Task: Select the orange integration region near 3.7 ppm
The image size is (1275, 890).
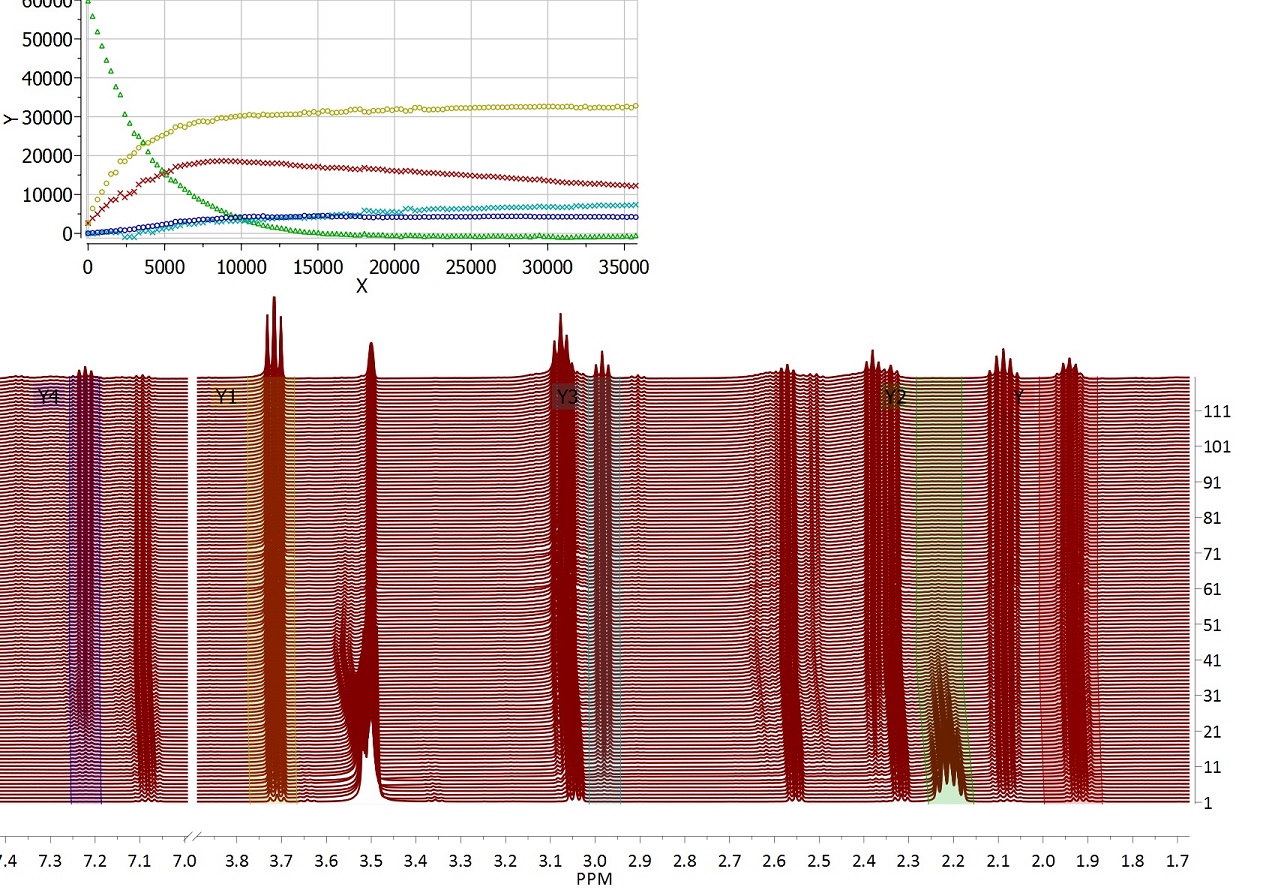Action: click(x=272, y=600)
